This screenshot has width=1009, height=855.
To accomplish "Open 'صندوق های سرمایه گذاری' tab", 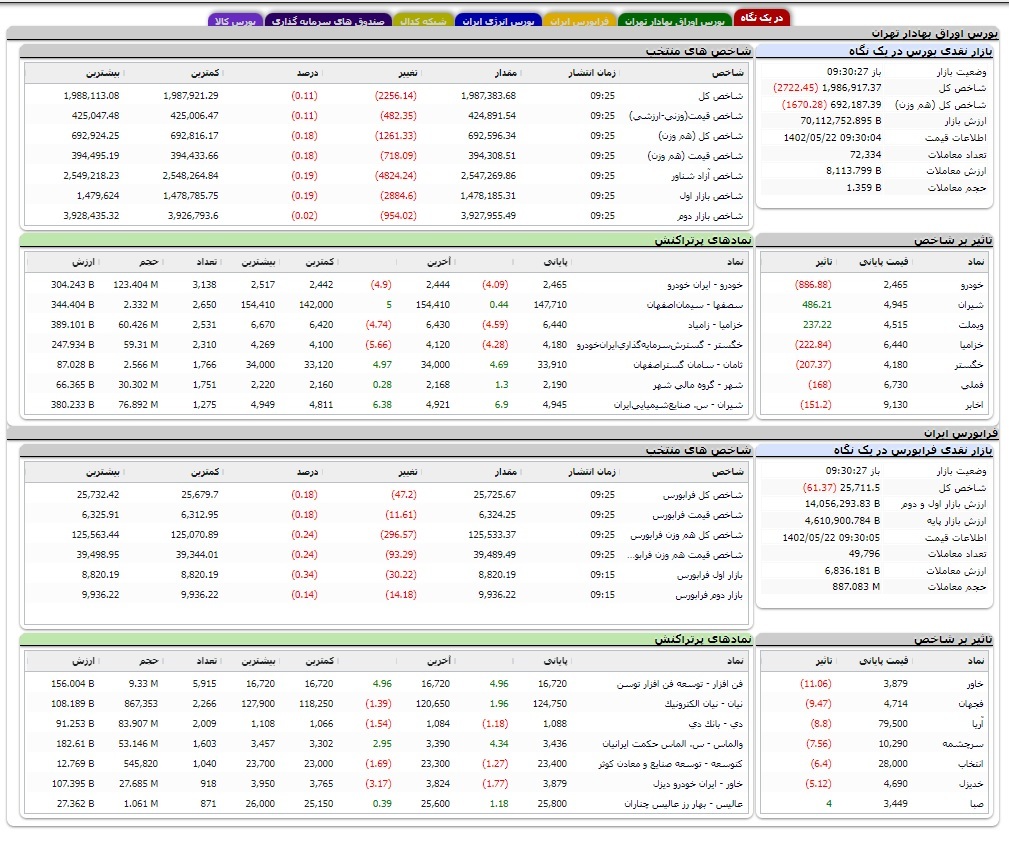I will coord(332,20).
